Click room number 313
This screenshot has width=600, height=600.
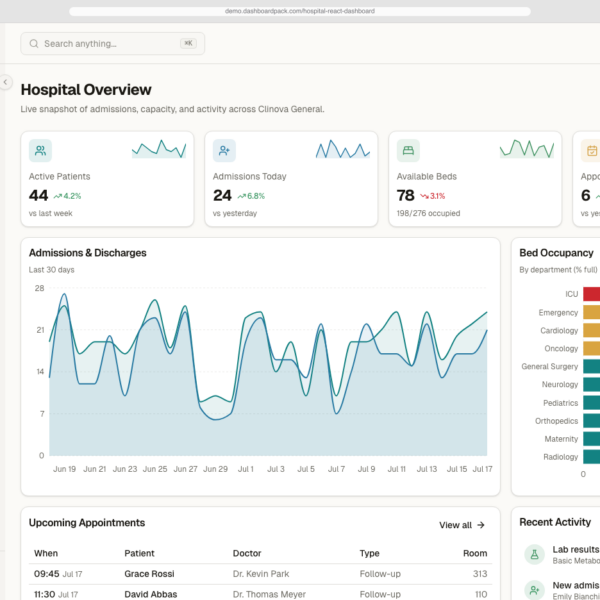click(x=480, y=574)
